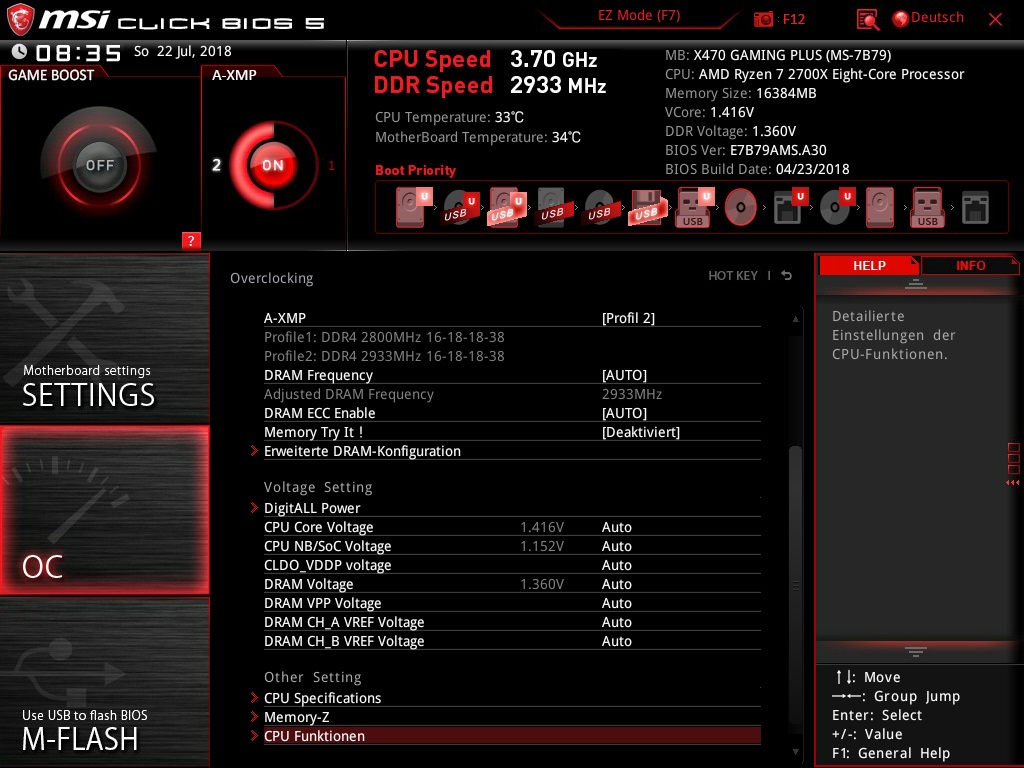Set CLDO_VDDP voltage Auto value

pyautogui.click(x=616, y=565)
